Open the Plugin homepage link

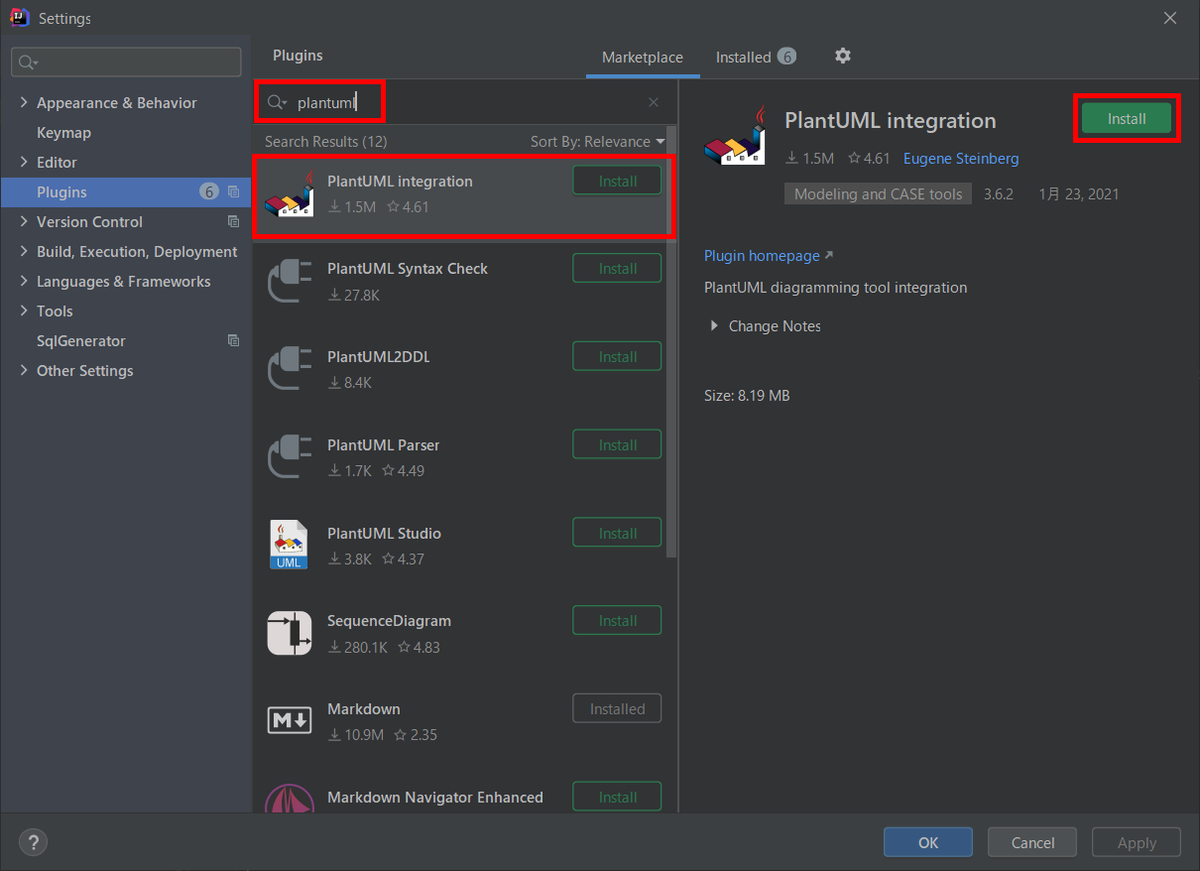768,256
